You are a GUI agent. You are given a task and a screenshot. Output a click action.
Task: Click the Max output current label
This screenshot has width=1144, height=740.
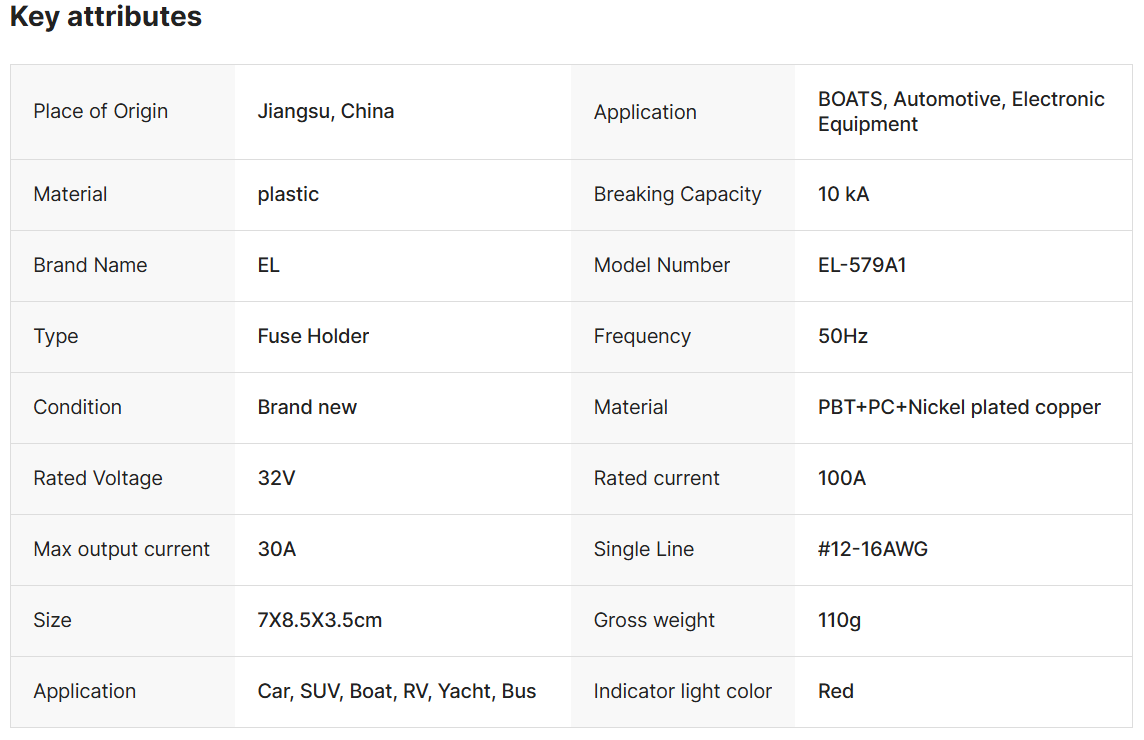click(121, 549)
